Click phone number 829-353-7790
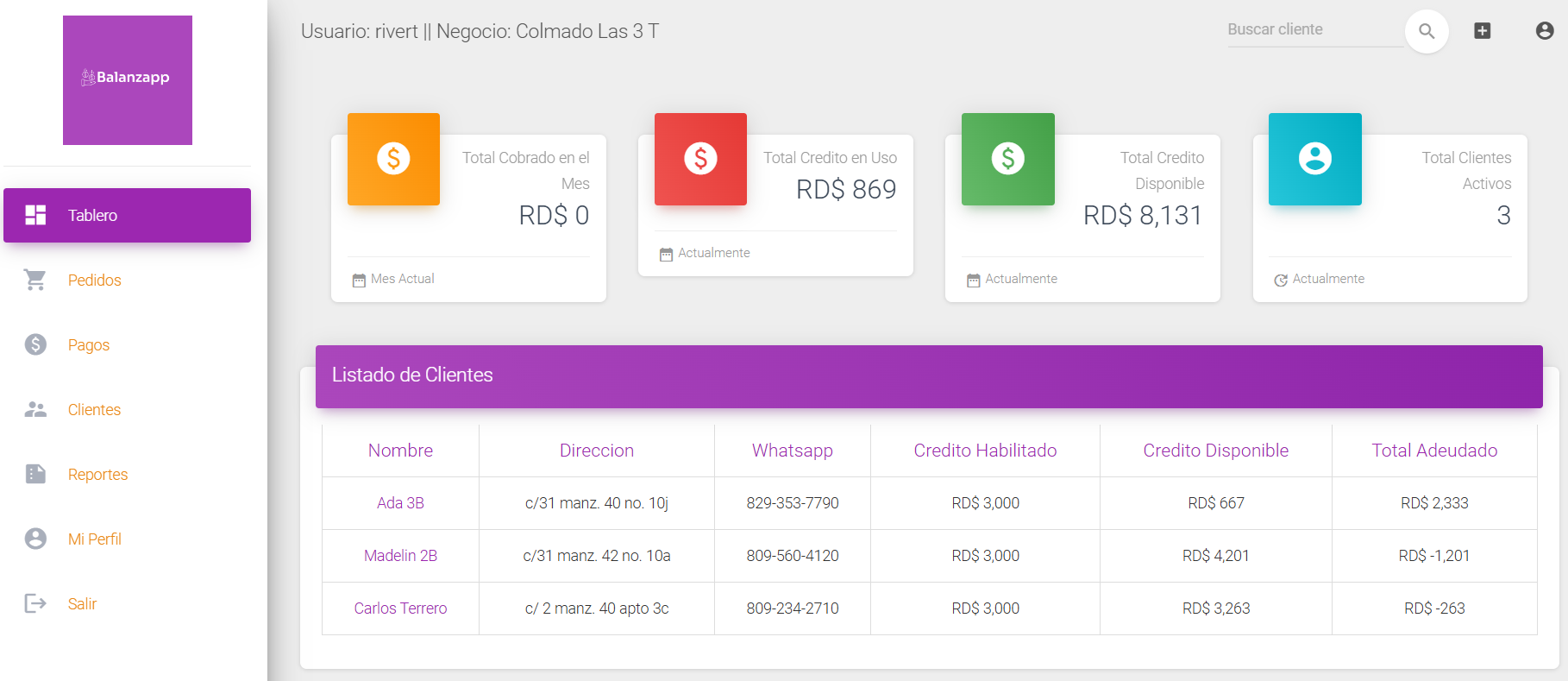This screenshot has width=1568, height=681. 793,503
